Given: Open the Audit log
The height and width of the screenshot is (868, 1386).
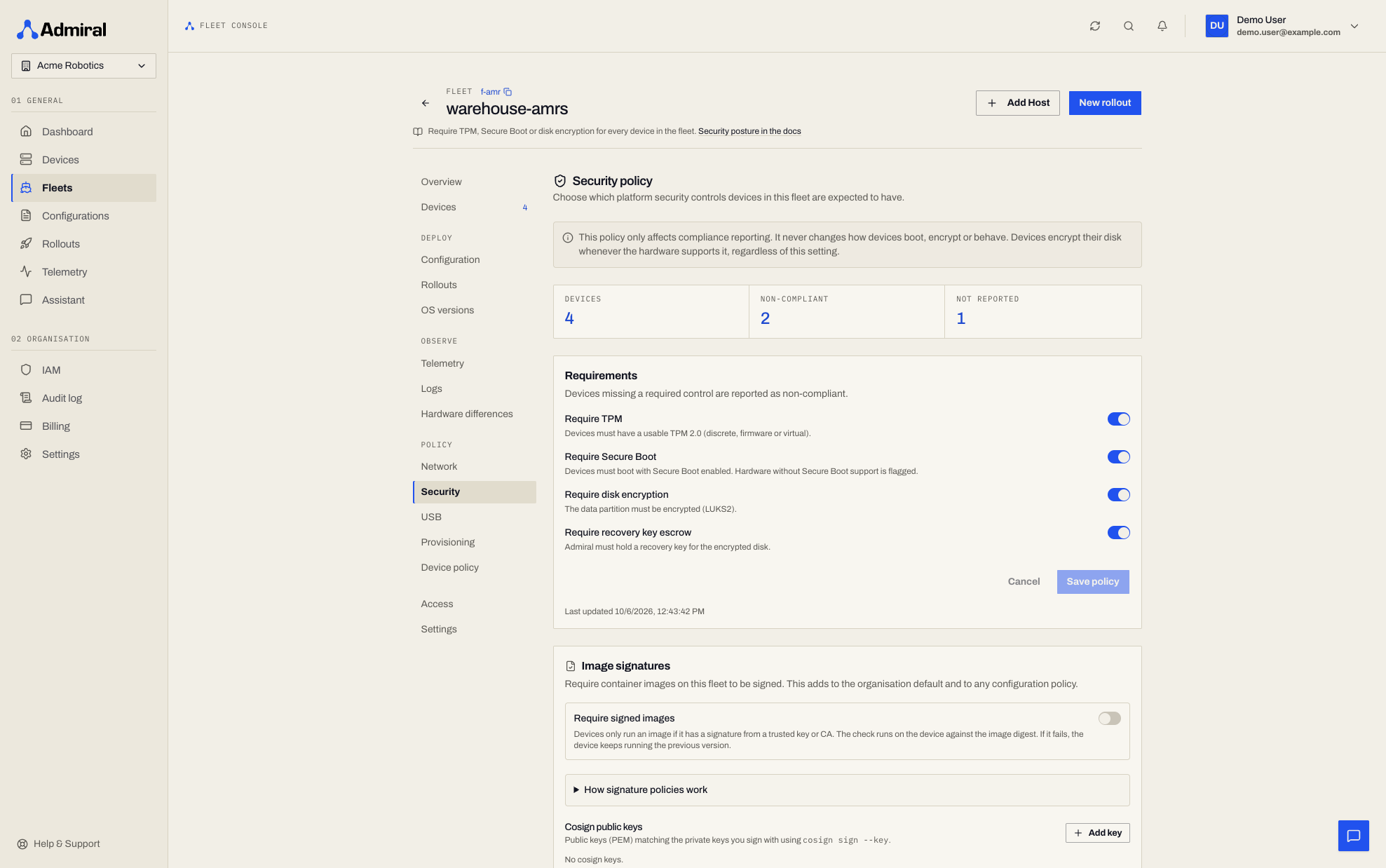Looking at the screenshot, I should tap(83, 398).
